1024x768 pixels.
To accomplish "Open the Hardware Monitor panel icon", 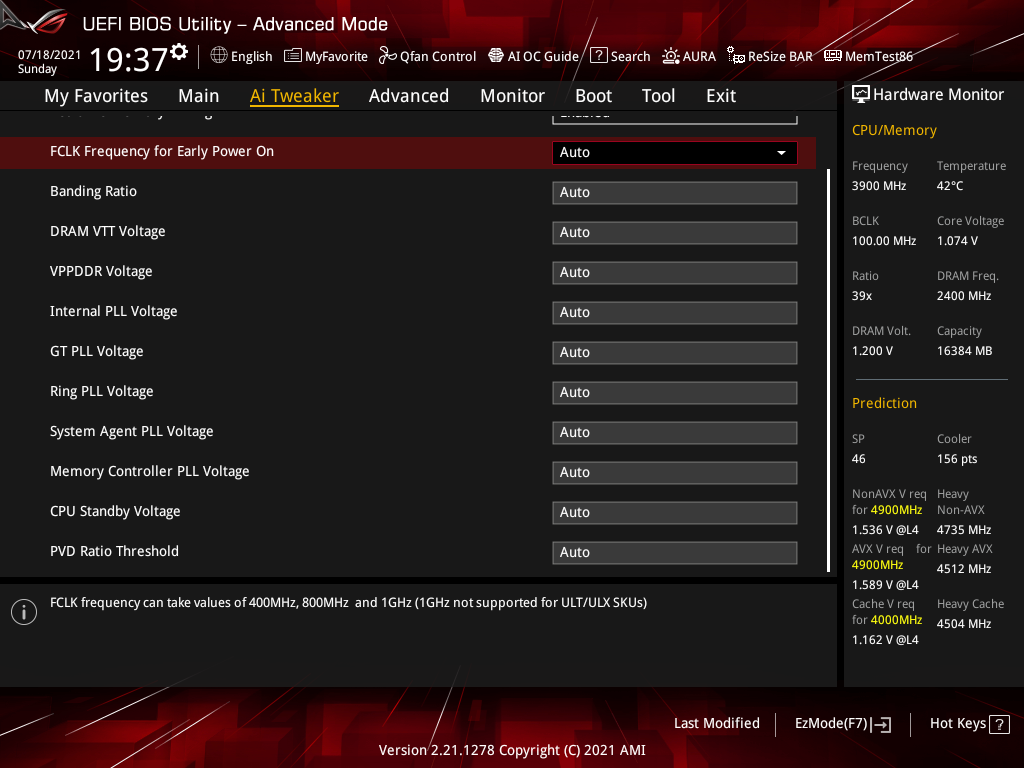I will pos(861,93).
